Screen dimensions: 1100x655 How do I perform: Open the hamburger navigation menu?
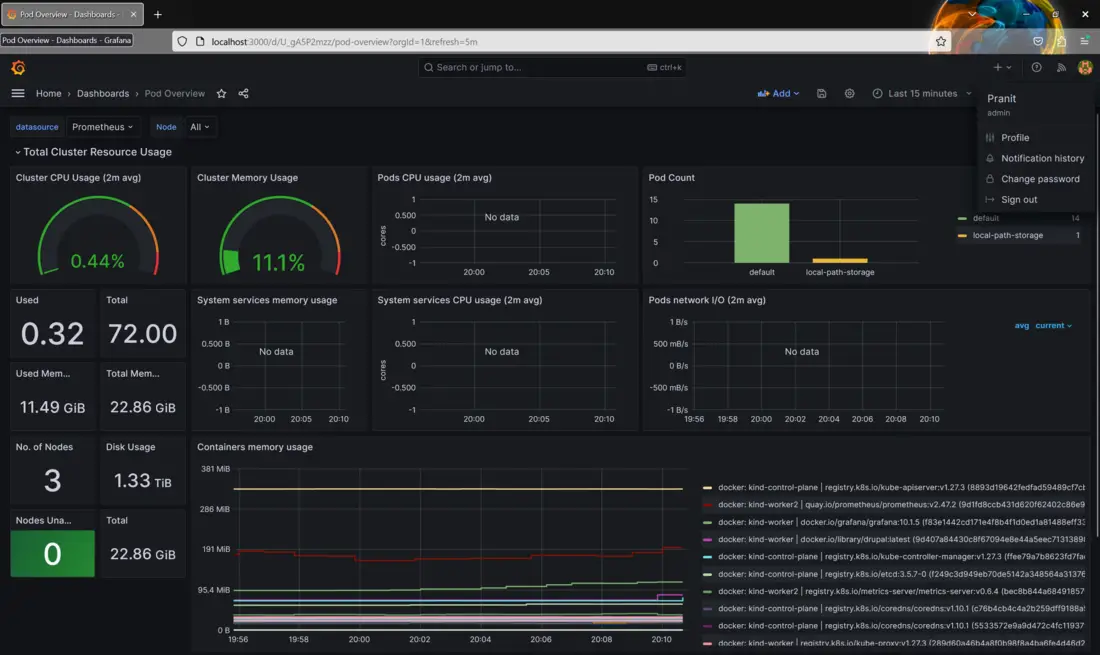18,93
